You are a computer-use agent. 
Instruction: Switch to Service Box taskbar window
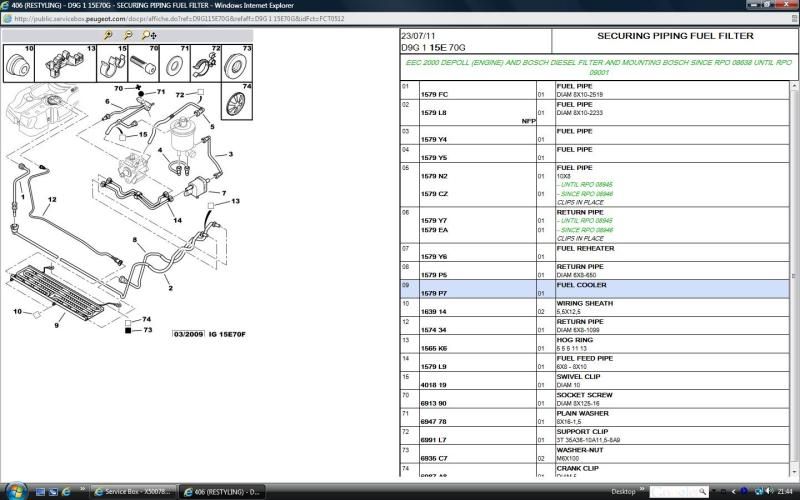click(x=133, y=492)
